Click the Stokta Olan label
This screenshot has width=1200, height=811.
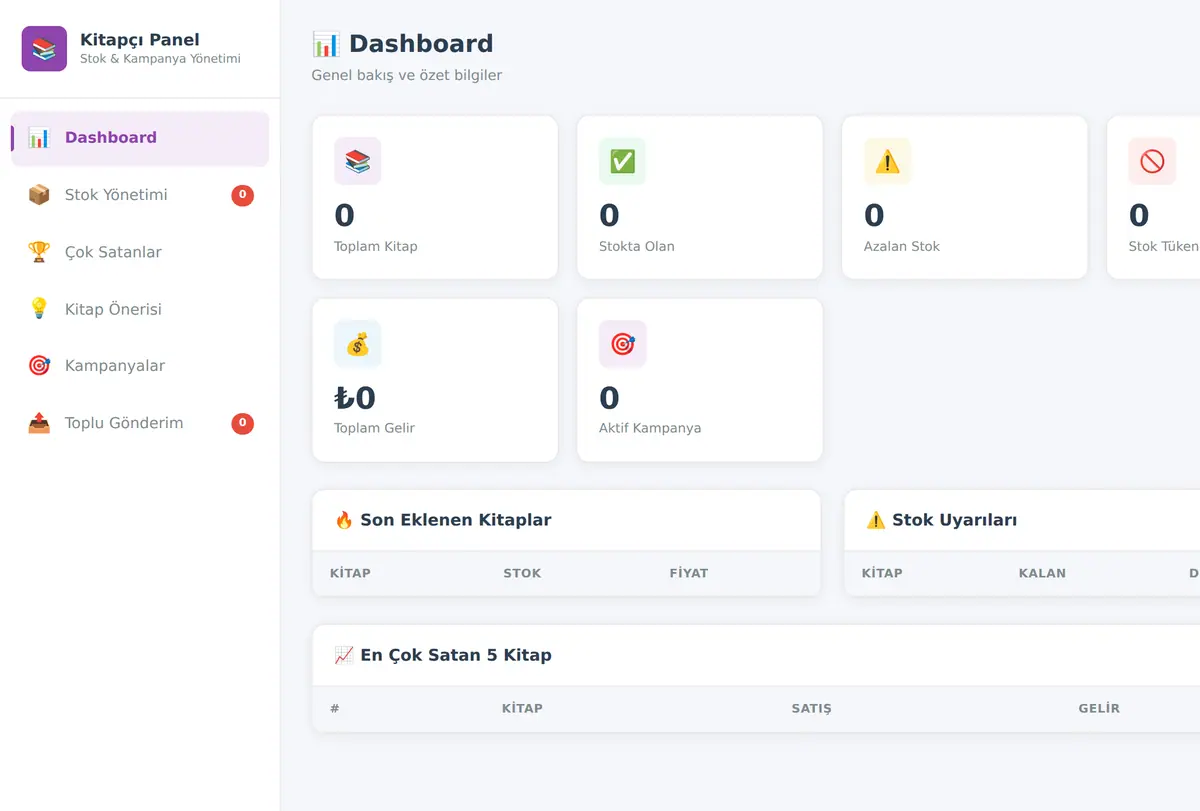click(637, 246)
